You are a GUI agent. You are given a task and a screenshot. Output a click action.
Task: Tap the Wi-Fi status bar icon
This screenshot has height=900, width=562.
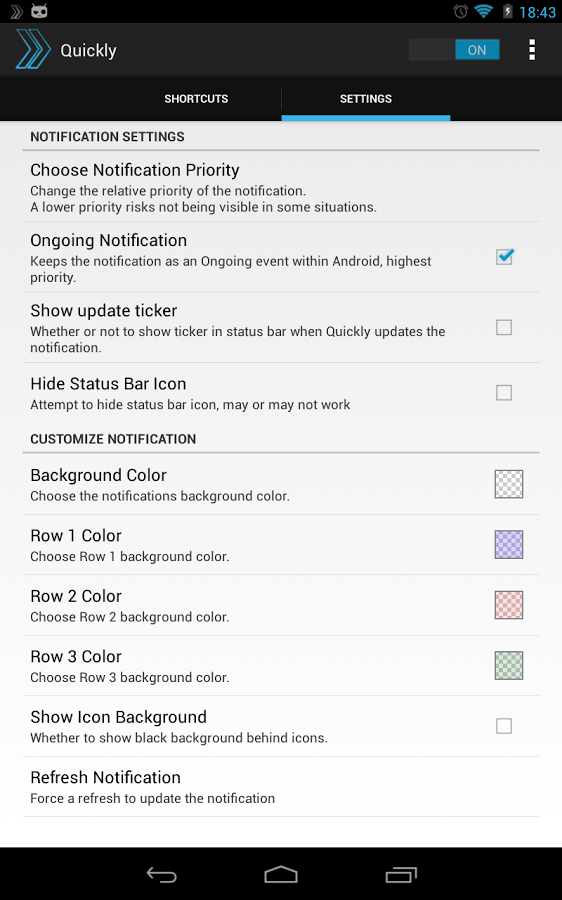pos(483,11)
